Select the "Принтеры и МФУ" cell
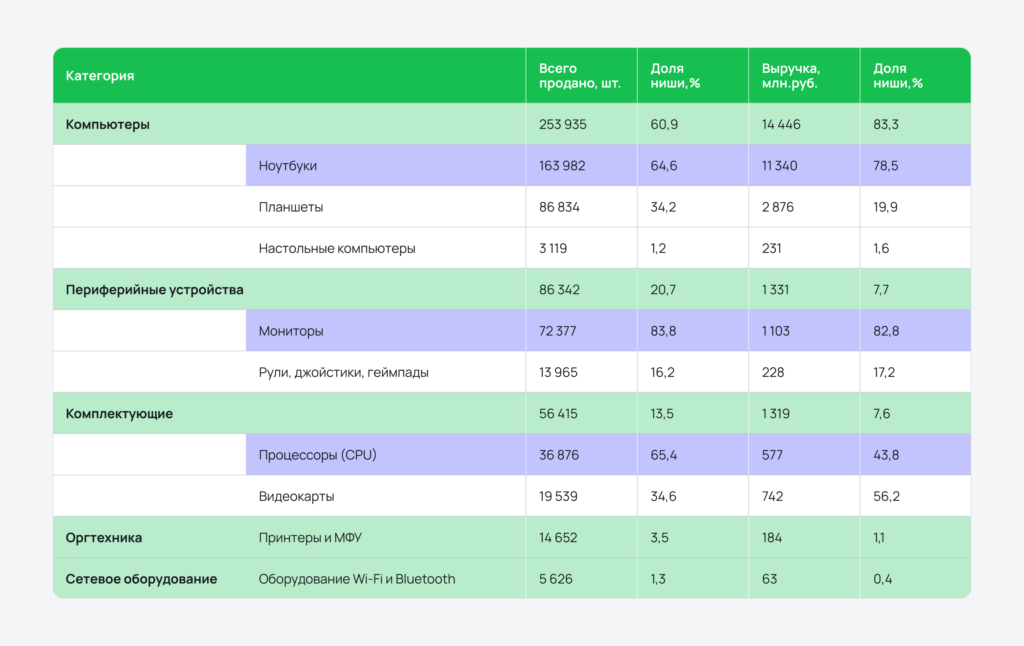Screen dimensions: 1024x646 [x=309, y=538]
